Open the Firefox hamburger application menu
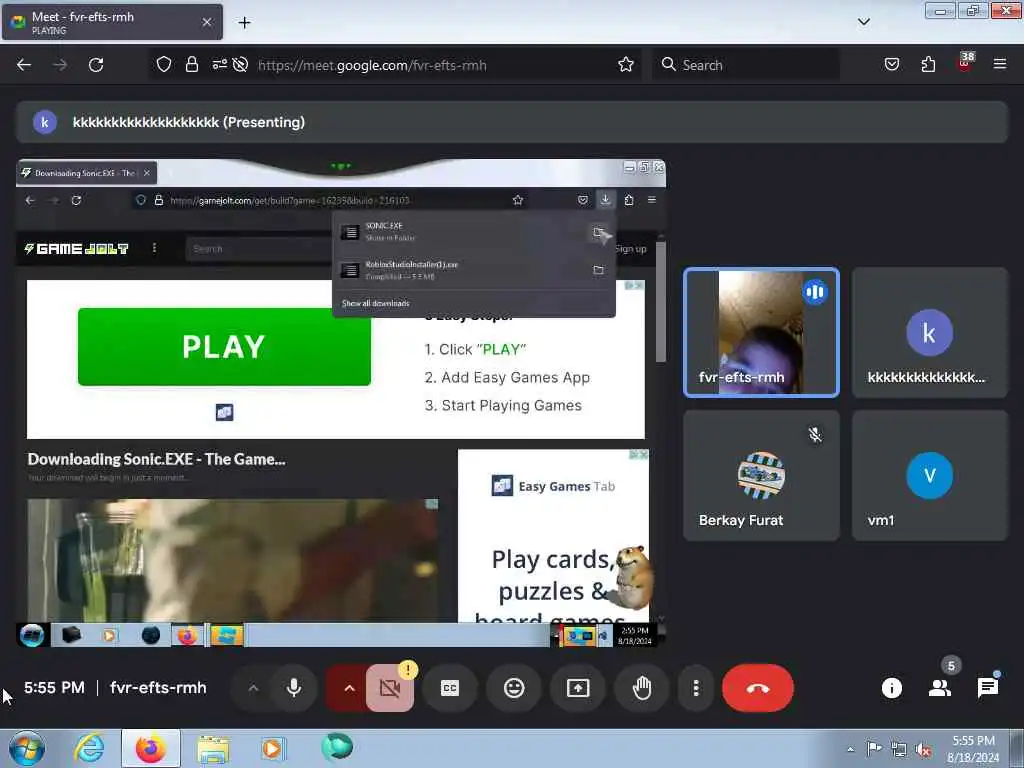The height and width of the screenshot is (768, 1024). pos(1000,65)
